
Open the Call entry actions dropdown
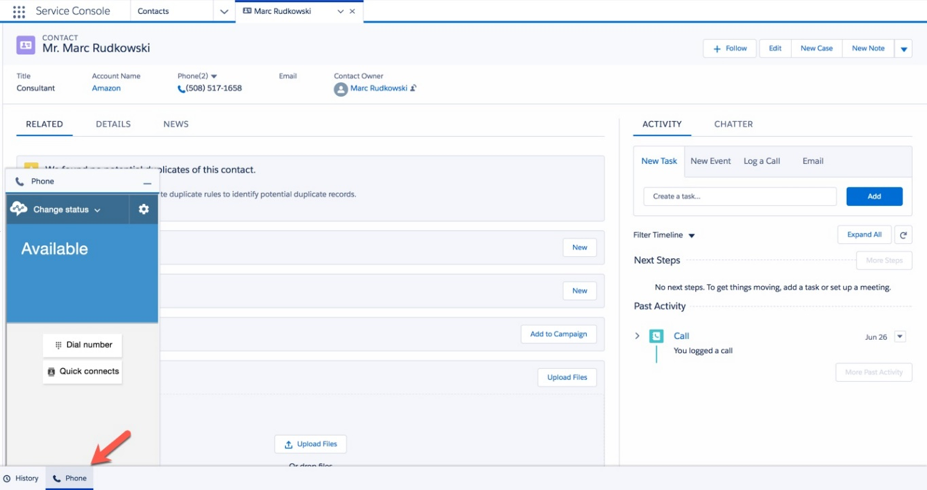[900, 336]
